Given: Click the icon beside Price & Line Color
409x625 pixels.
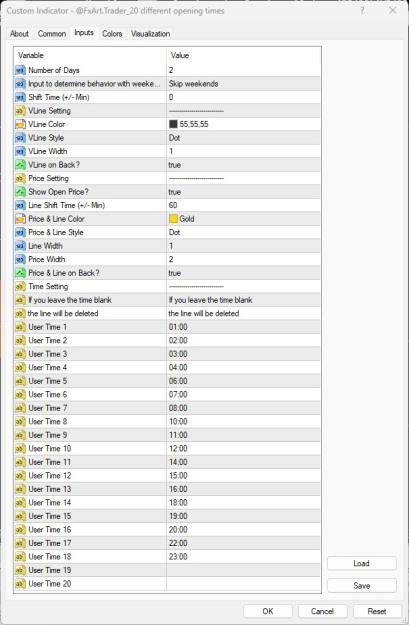Looking at the screenshot, I should 20,219.
